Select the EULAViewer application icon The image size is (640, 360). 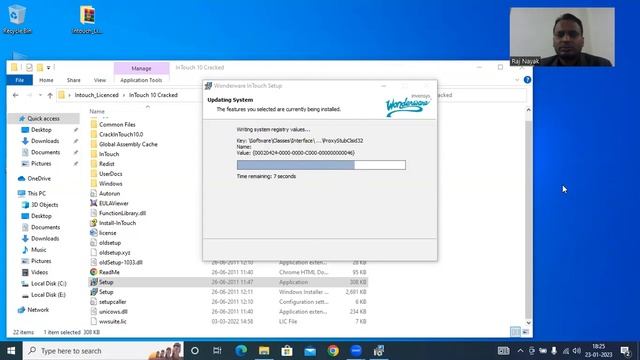(93, 203)
